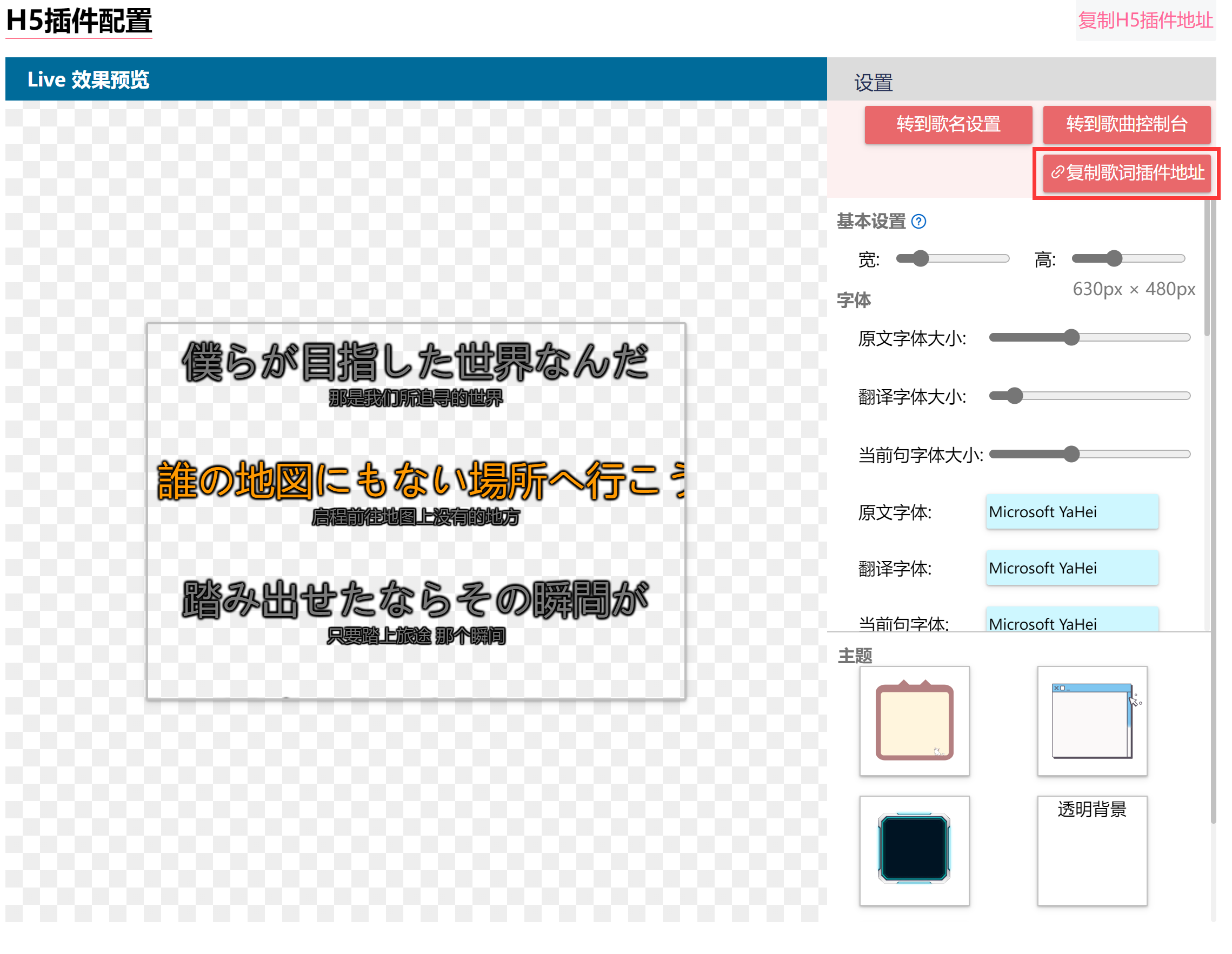This screenshot has height=954, width=1232.
Task: Click the 宽 width slider handle
Action: point(921,258)
